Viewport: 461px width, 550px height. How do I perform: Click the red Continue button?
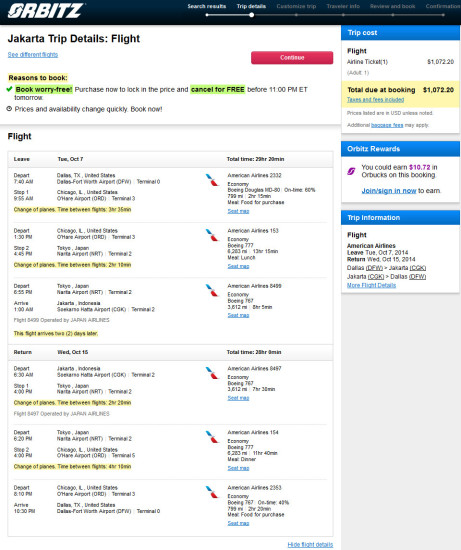click(x=292, y=58)
